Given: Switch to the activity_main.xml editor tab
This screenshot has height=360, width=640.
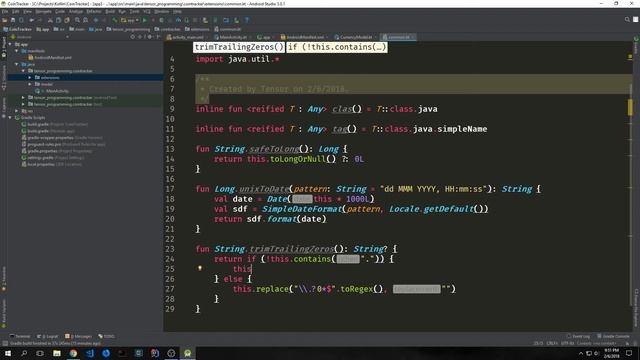Looking at the screenshot, I should pos(187,37).
